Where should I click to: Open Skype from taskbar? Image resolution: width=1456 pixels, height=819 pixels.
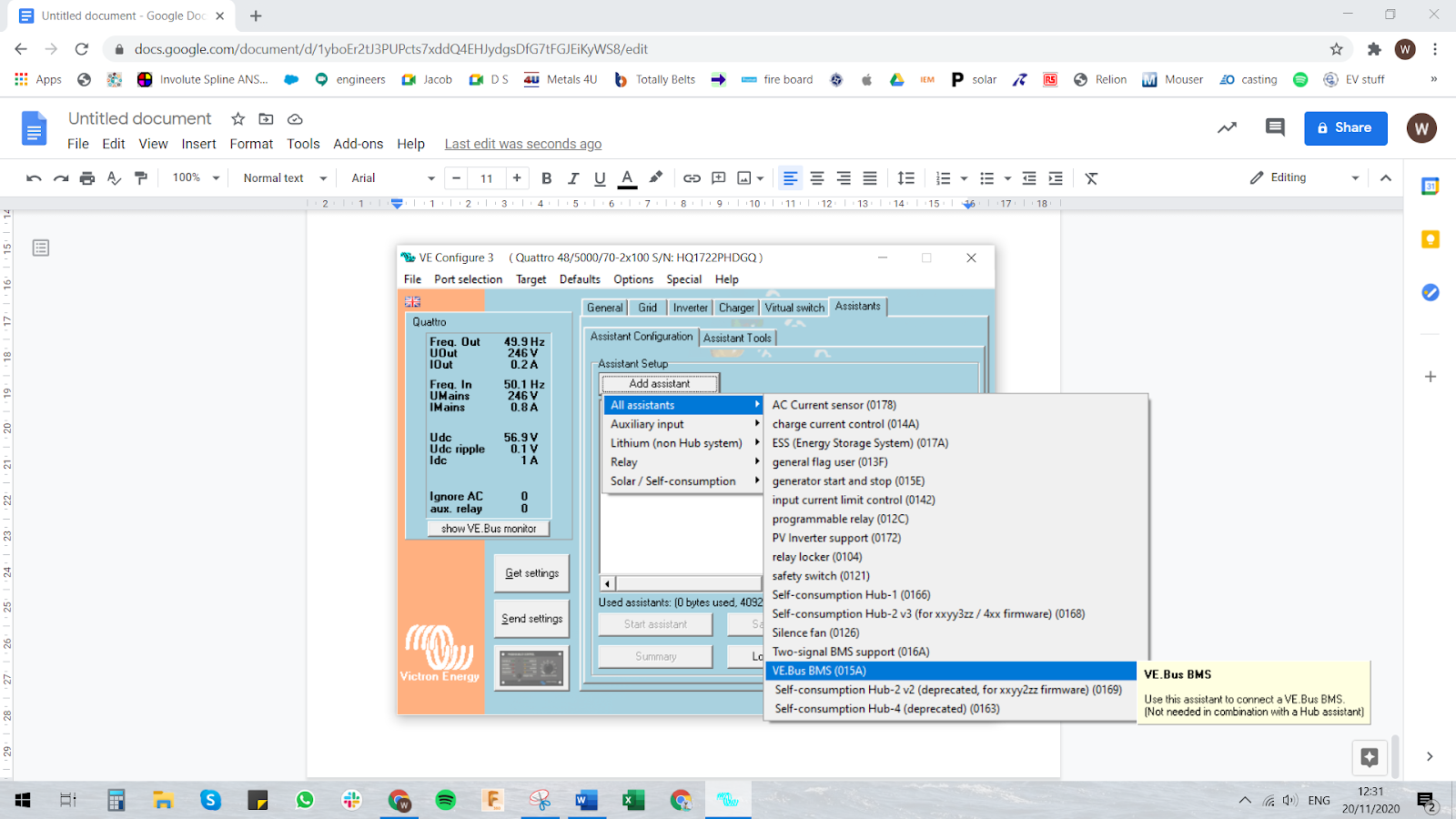point(211,800)
